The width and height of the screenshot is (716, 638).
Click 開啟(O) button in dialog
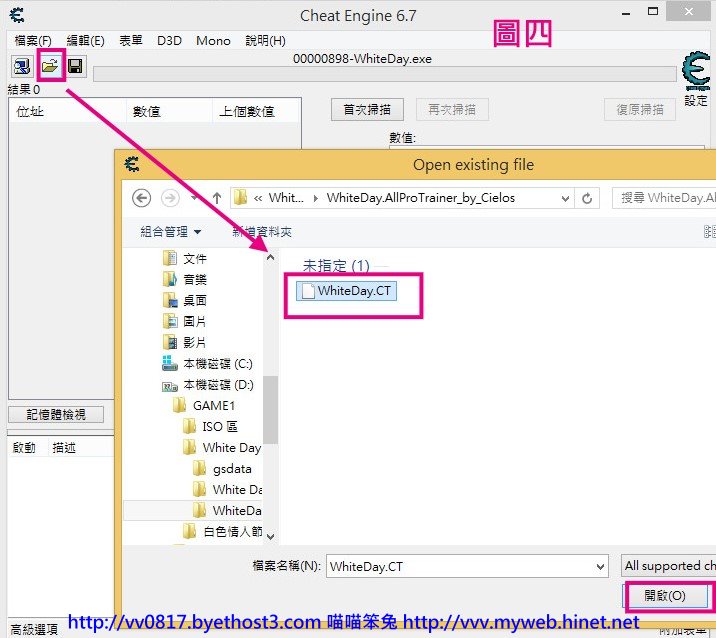[x=665, y=596]
